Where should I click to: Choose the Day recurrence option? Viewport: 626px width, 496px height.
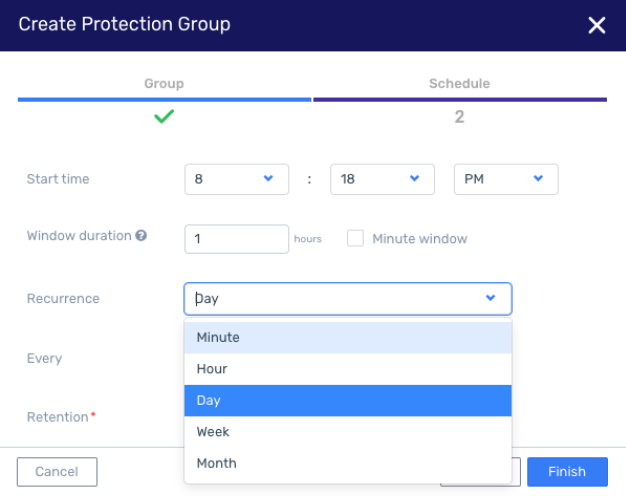(x=348, y=401)
